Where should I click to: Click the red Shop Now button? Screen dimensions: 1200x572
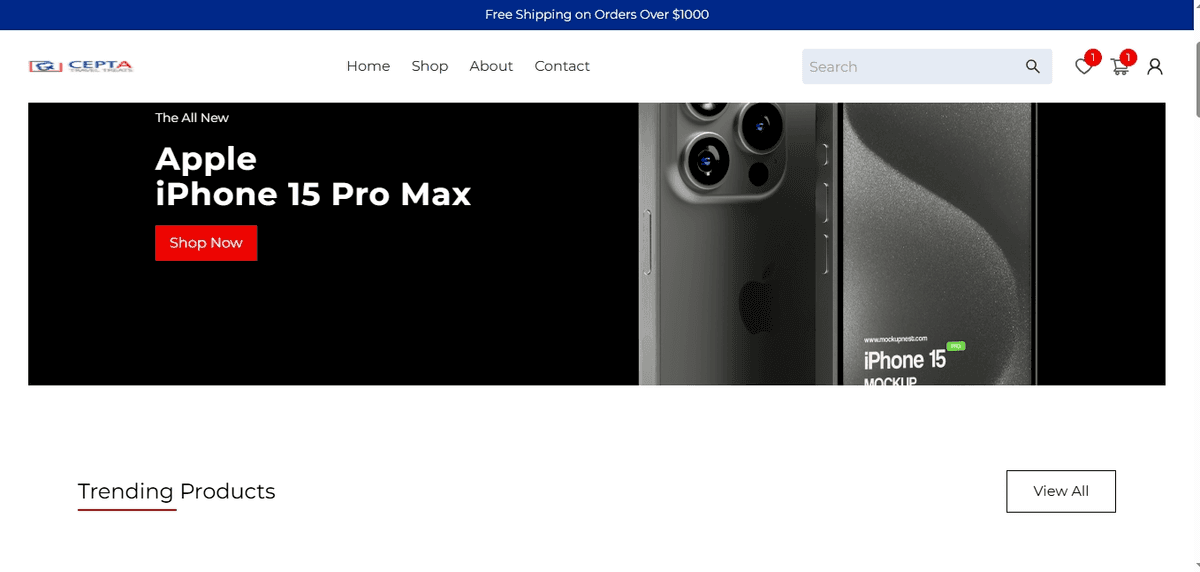(x=206, y=243)
